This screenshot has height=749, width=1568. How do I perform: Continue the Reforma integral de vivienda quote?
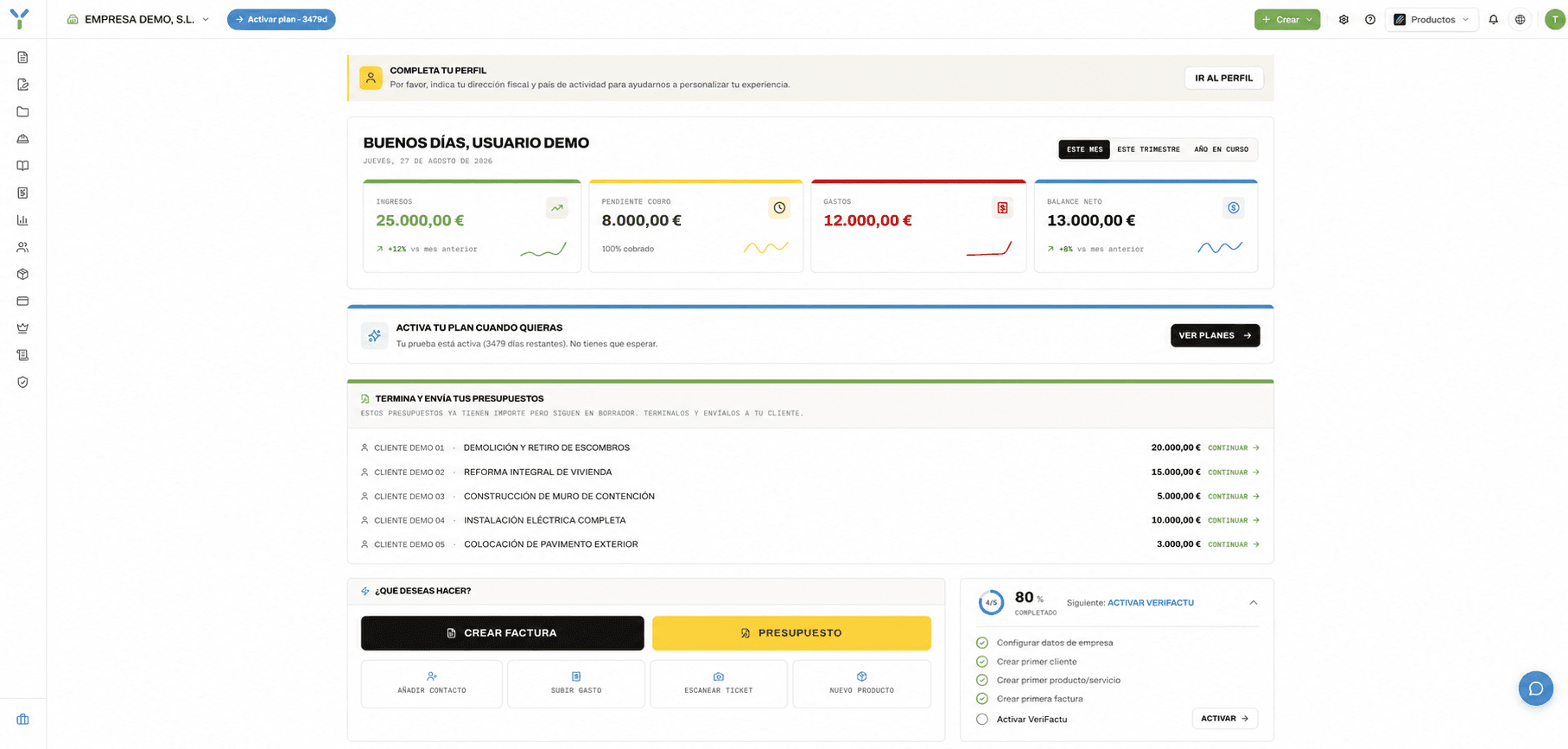click(1234, 472)
